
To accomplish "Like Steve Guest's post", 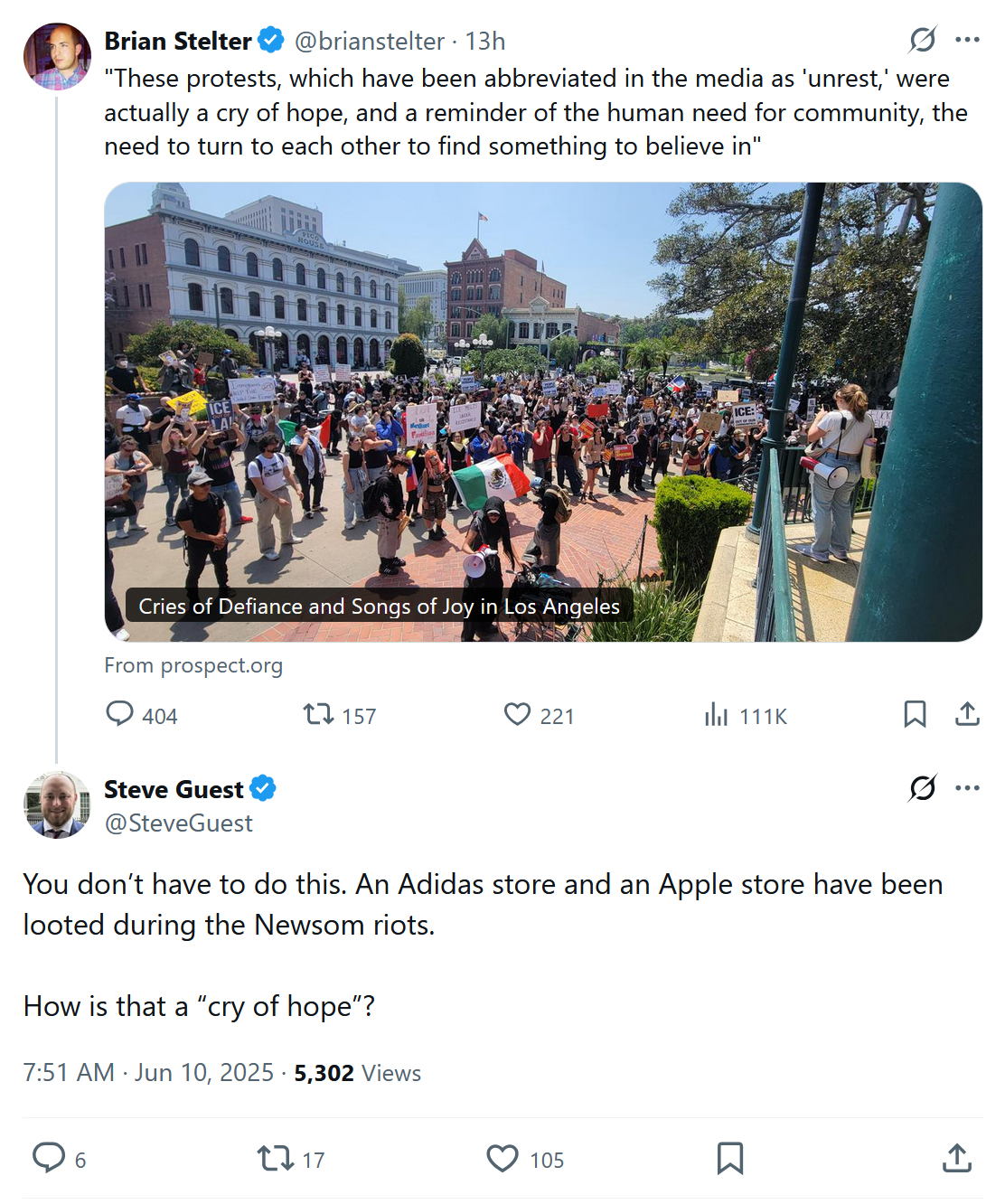I will click(x=502, y=1158).
